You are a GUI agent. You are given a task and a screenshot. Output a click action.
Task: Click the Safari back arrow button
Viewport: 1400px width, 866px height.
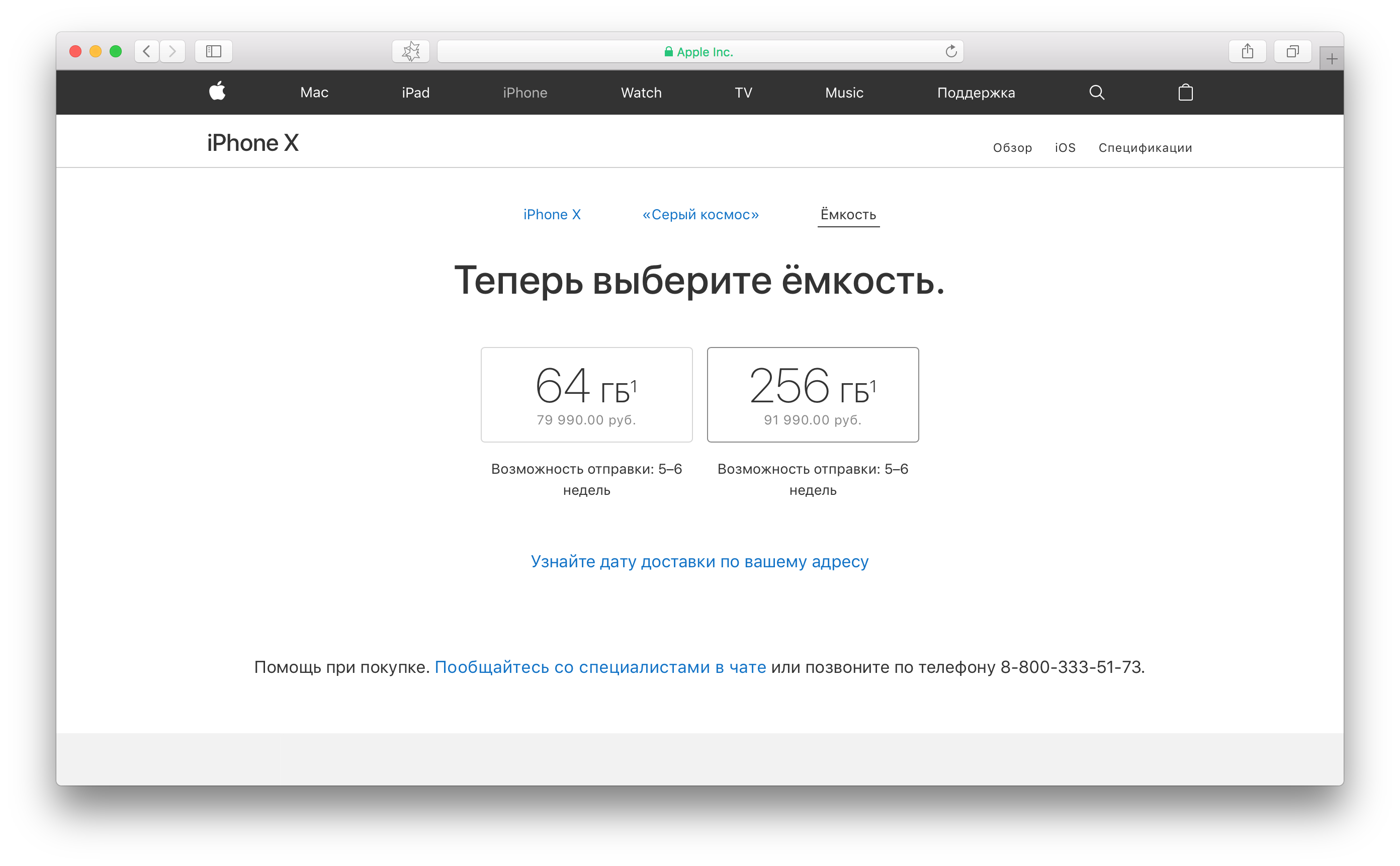146,51
